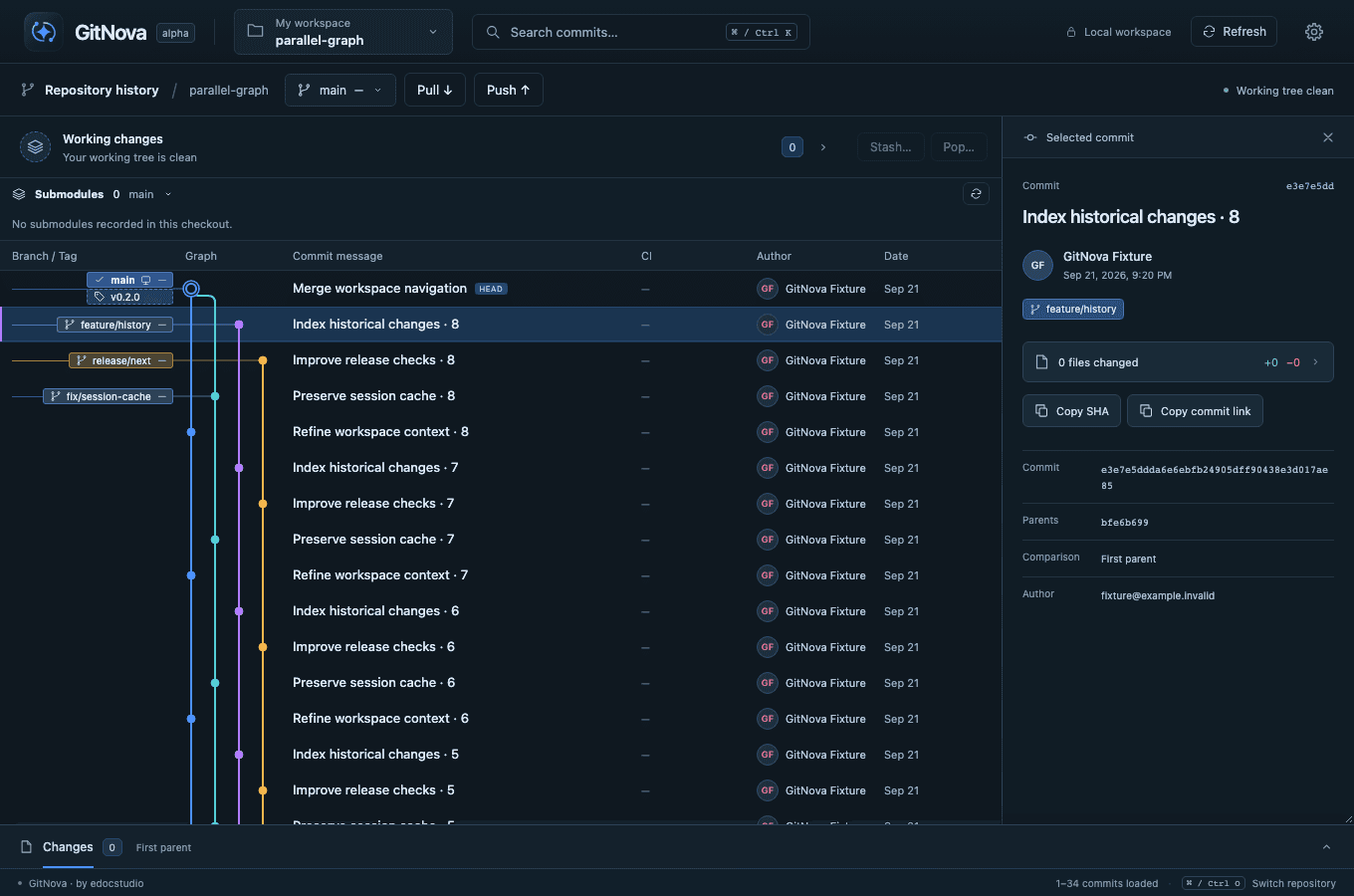Click the Copy commit link button
Viewport: 1354px width, 896px height.
1195,411
